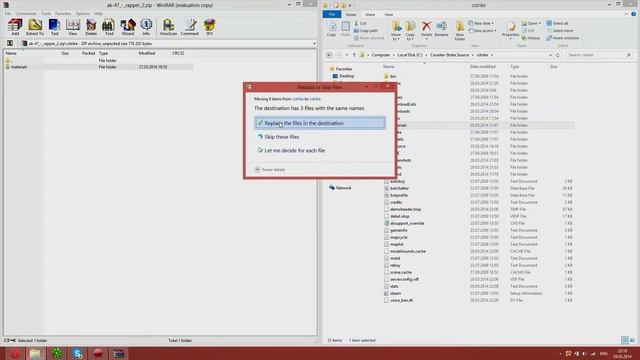
Task: Click the VirusScan icon in WinRAR
Action: [168, 27]
